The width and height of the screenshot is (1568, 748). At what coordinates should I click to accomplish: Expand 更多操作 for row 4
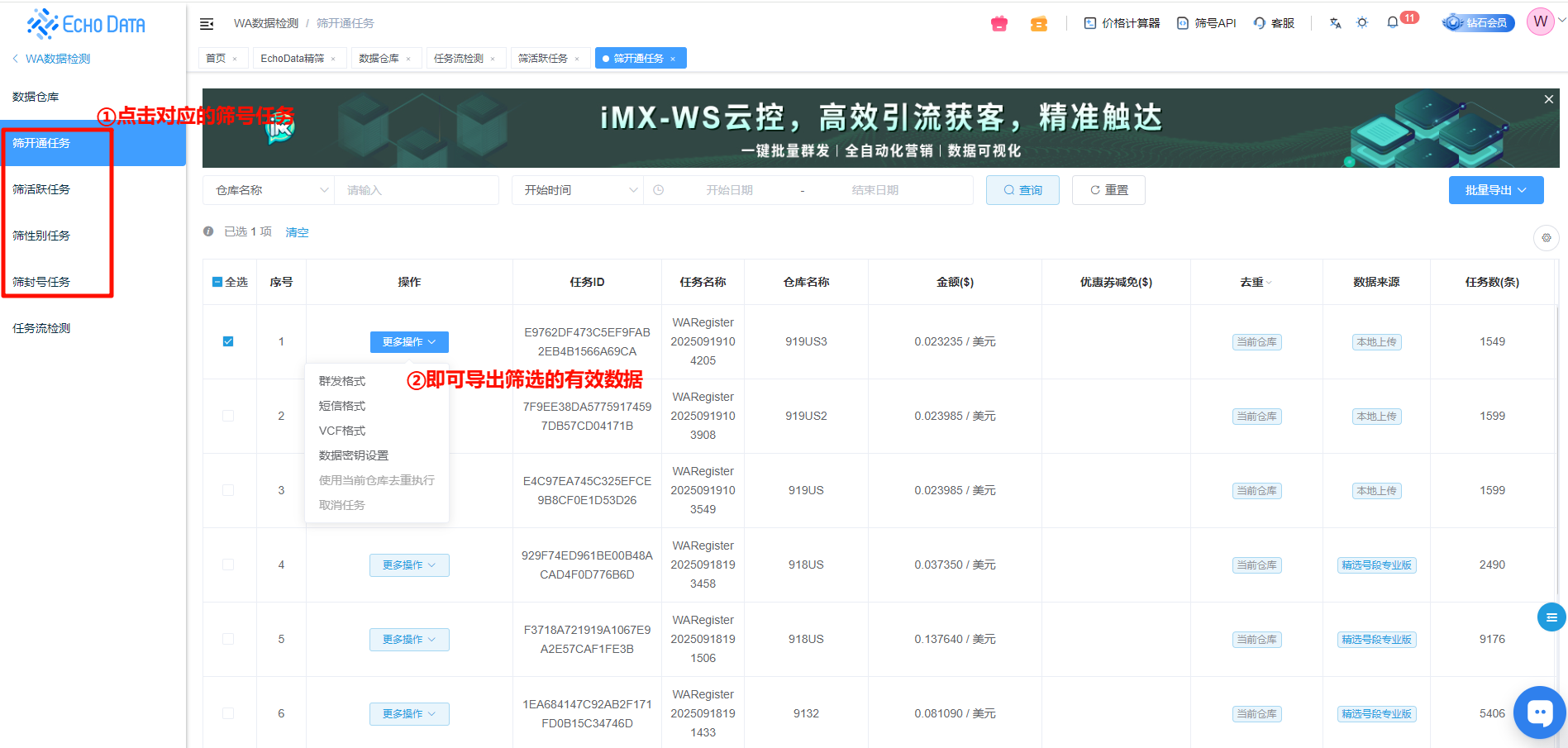pyautogui.click(x=409, y=565)
